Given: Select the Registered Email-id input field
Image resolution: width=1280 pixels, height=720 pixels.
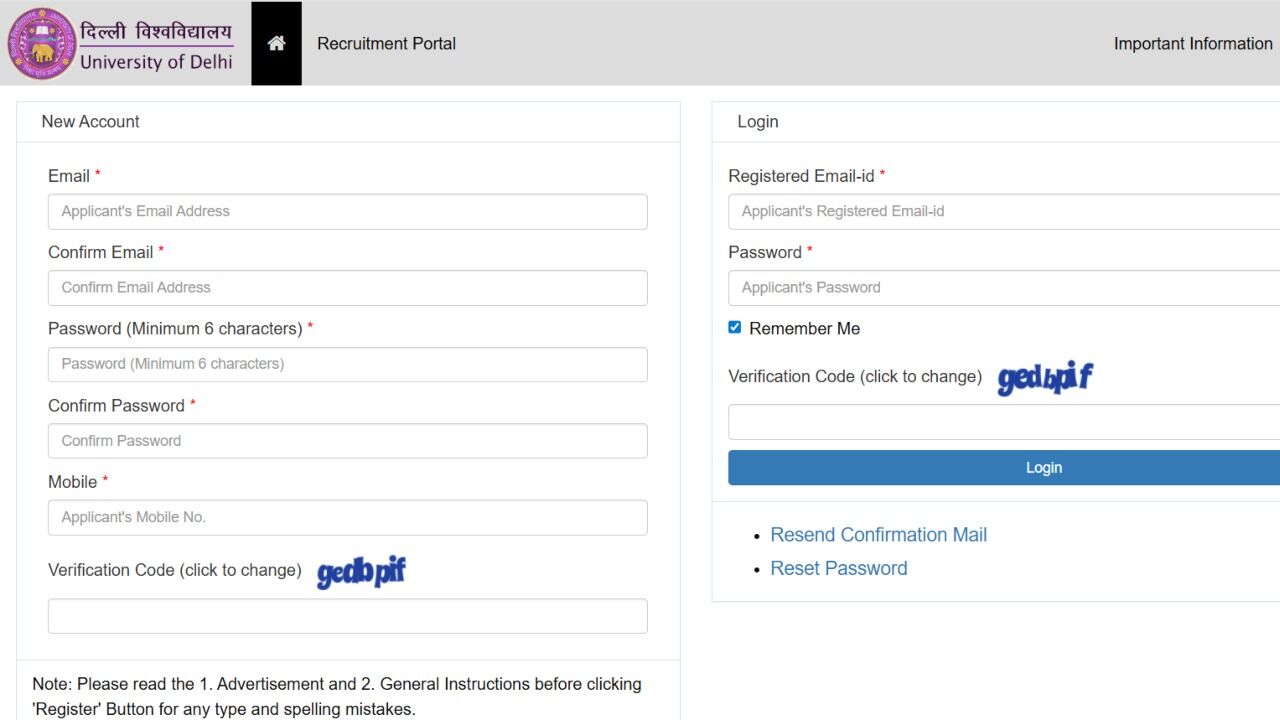Looking at the screenshot, I should (1003, 212).
